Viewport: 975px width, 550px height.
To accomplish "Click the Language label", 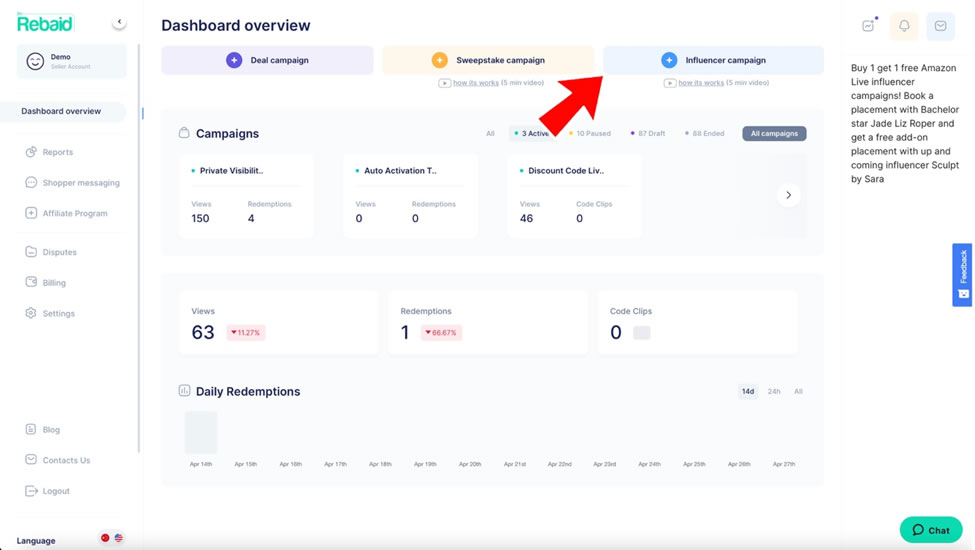I will click(36, 541).
